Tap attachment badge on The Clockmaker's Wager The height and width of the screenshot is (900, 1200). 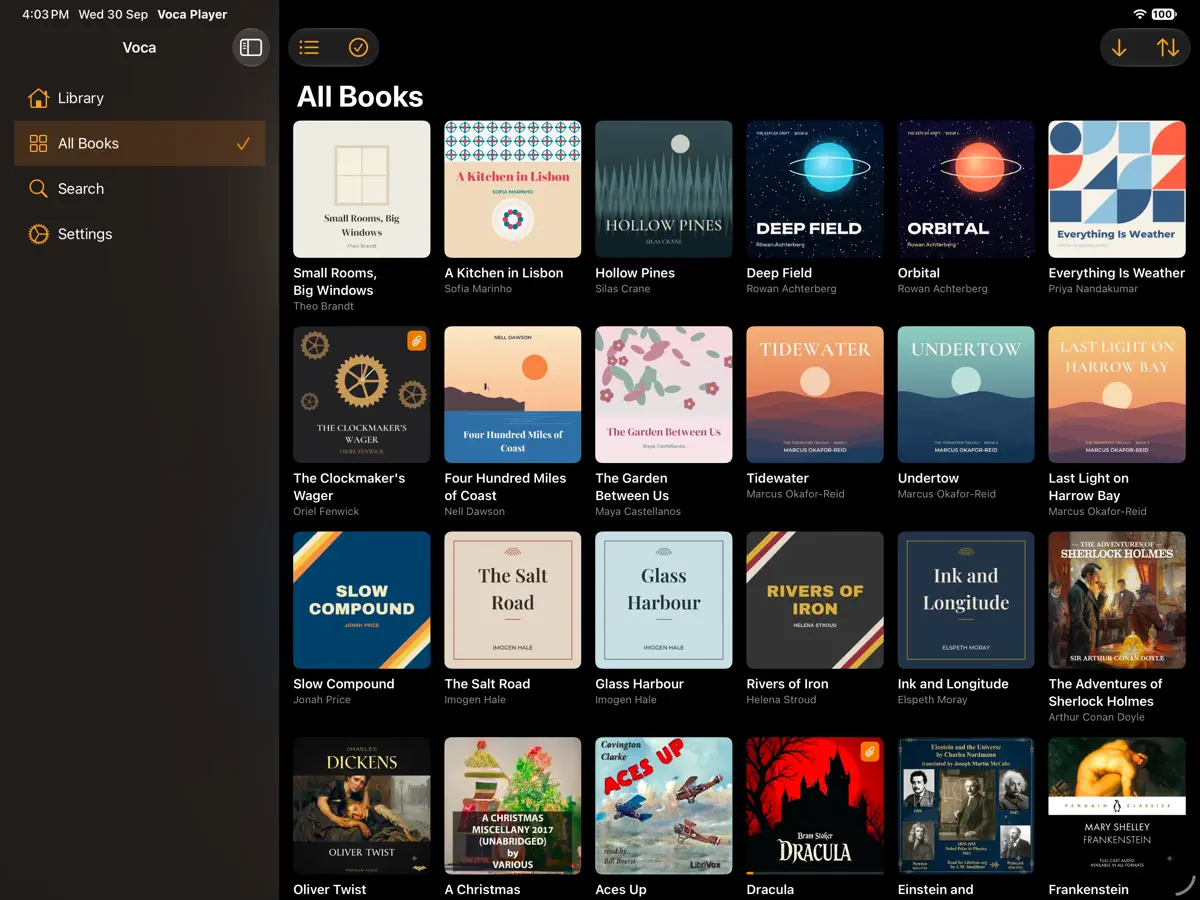click(416, 341)
